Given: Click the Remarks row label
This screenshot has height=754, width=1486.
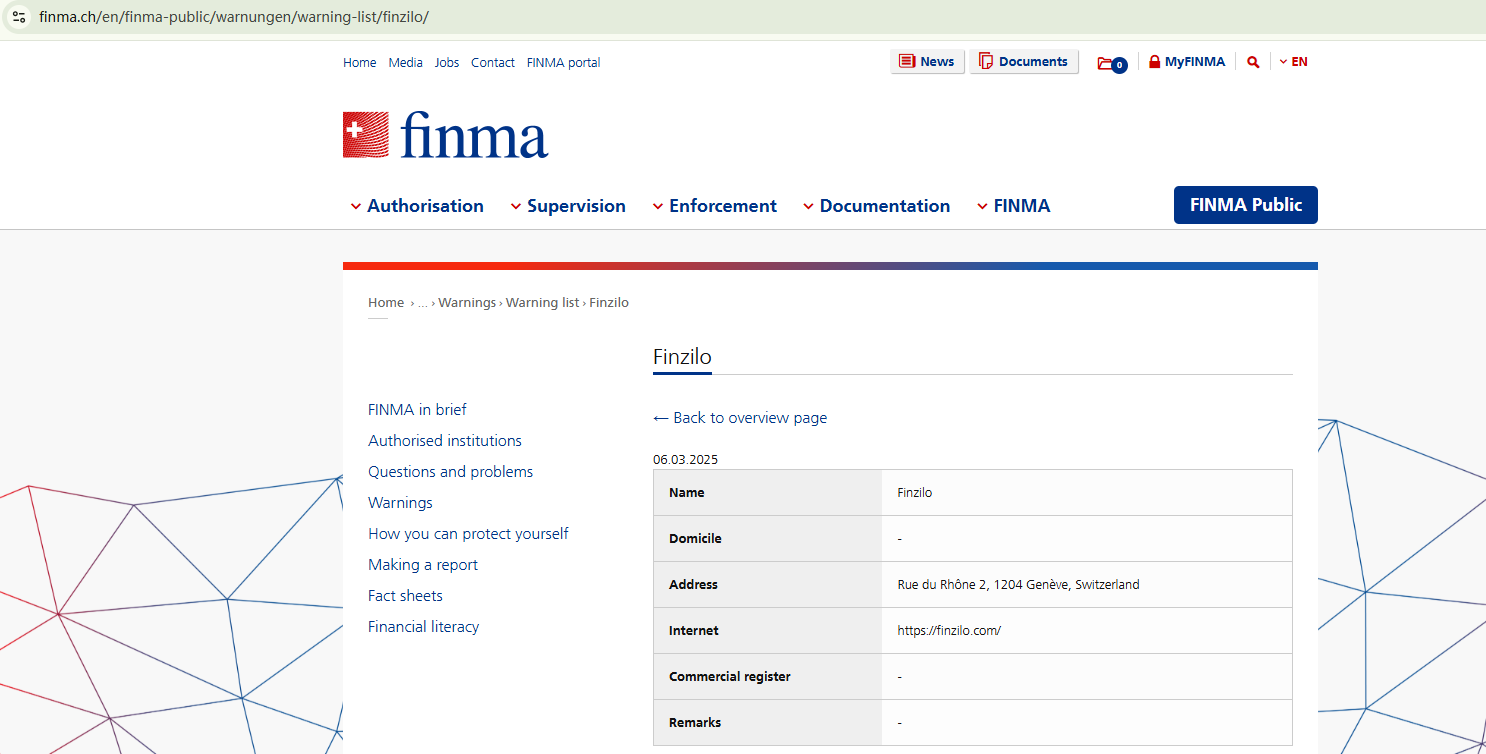Looking at the screenshot, I should [695, 723].
